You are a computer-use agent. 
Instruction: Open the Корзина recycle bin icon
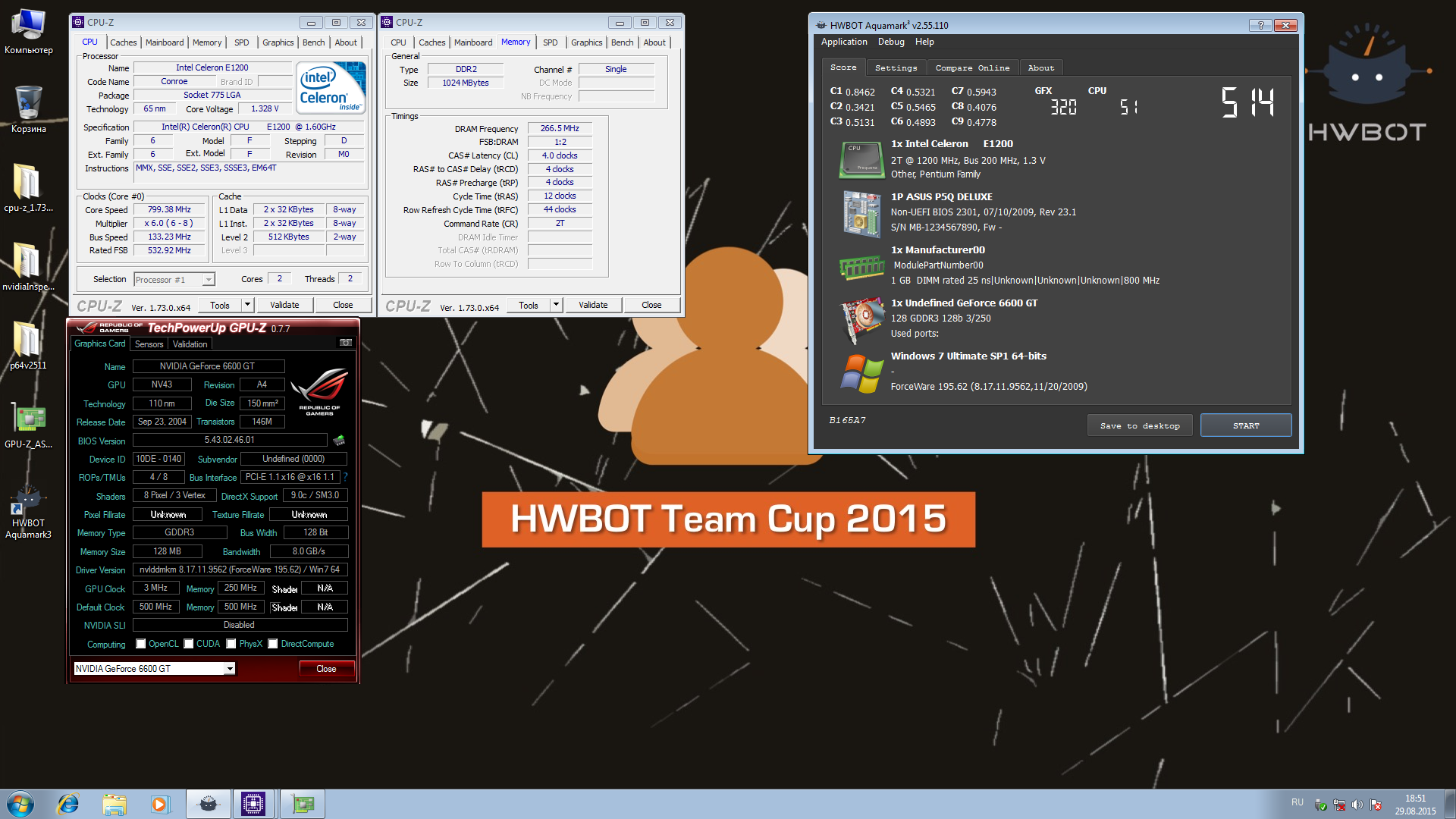pyautogui.click(x=29, y=110)
